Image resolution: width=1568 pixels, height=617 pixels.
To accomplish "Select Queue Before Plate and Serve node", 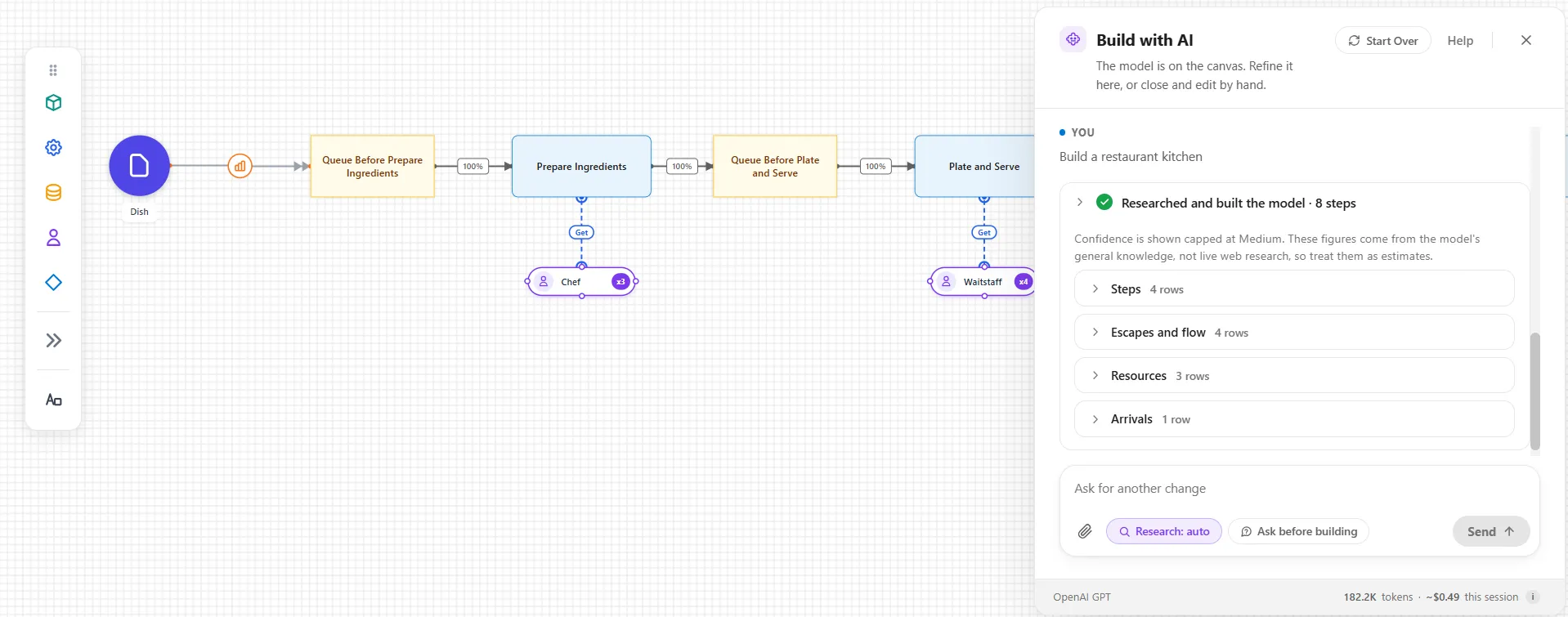I will 775,166.
